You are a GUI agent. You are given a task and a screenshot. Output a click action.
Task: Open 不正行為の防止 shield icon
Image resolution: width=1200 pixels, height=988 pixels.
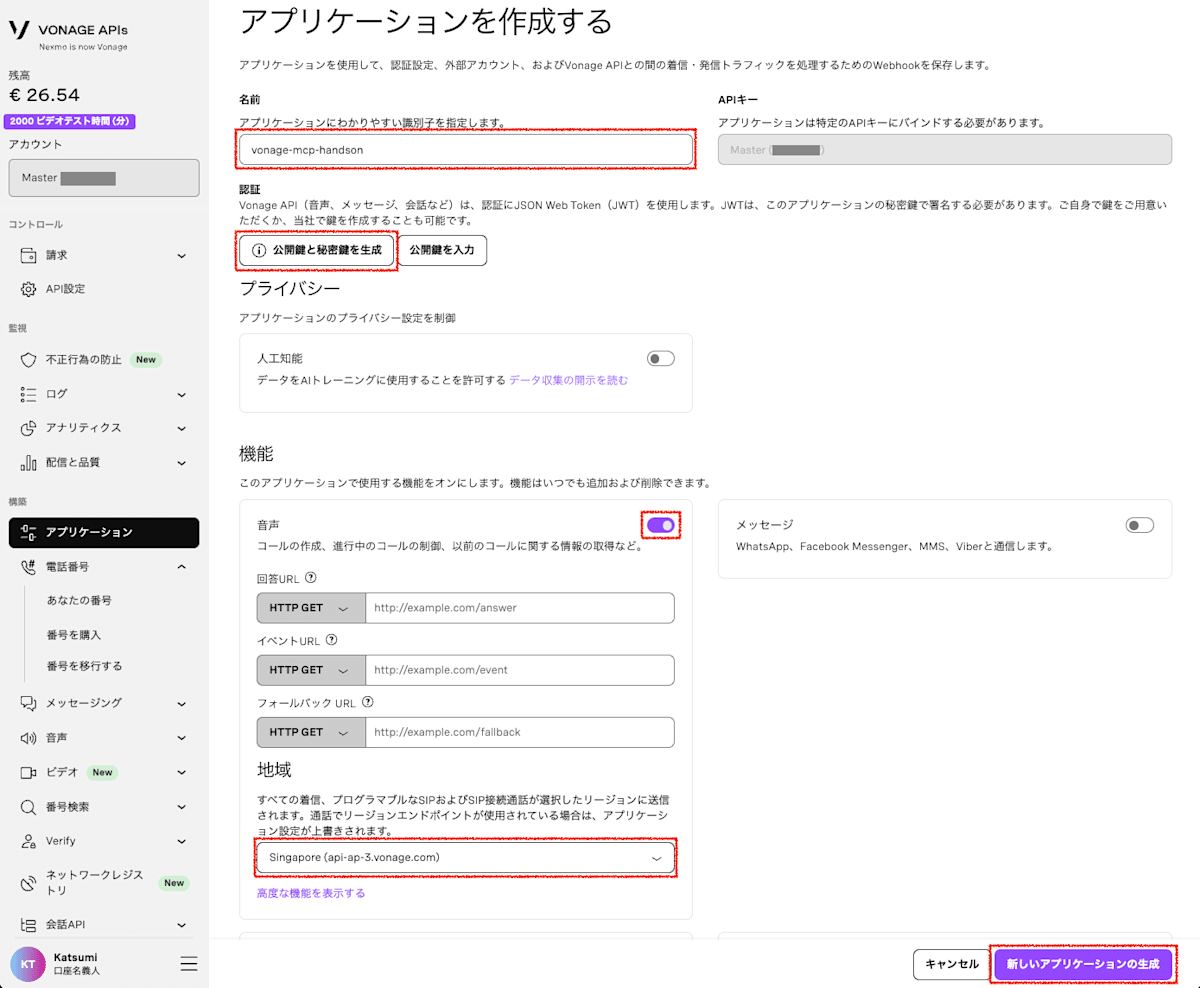coord(28,359)
